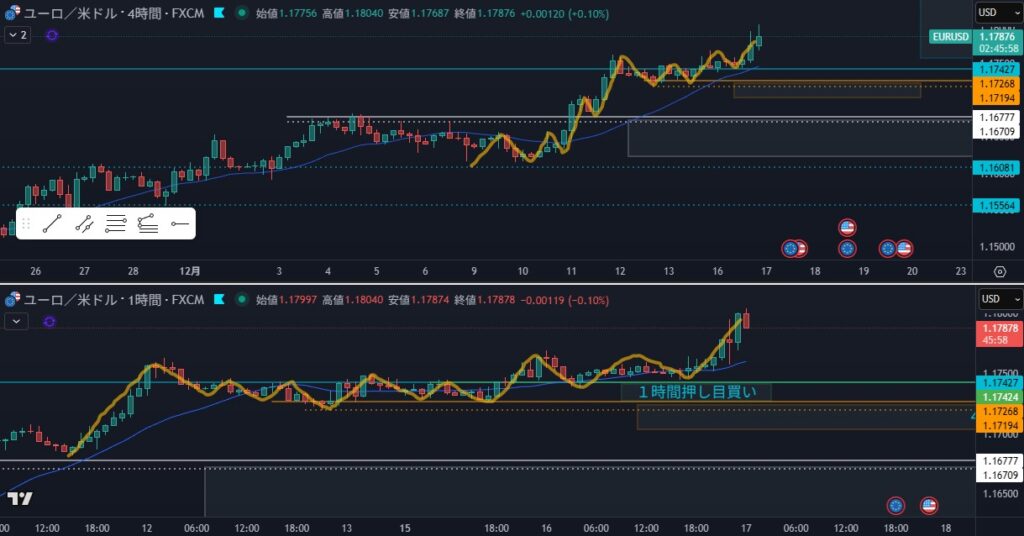The image size is (1024, 536).
Task: Pick the horizontal lines tool in floating toolbar
Action: [116, 224]
